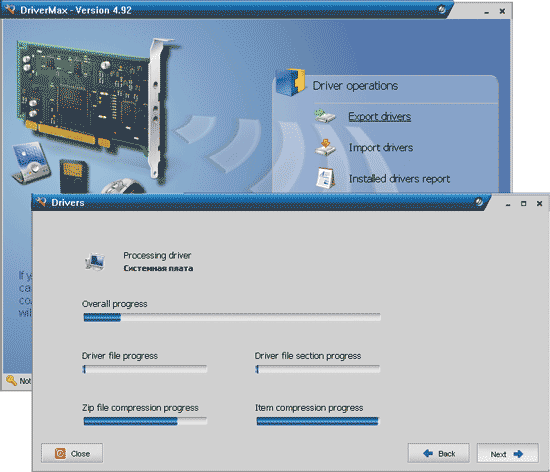Viewport: 550px width, 472px height.
Task: Click the Item compression progress bar
Action: pyautogui.click(x=318, y=421)
